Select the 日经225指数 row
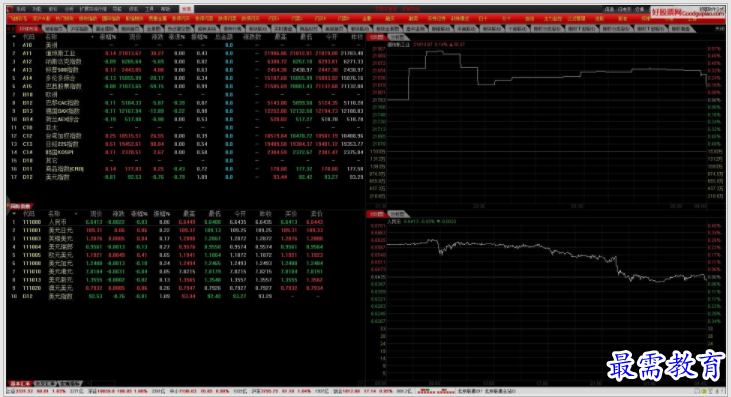The width and height of the screenshot is (731, 397). [x=186, y=144]
